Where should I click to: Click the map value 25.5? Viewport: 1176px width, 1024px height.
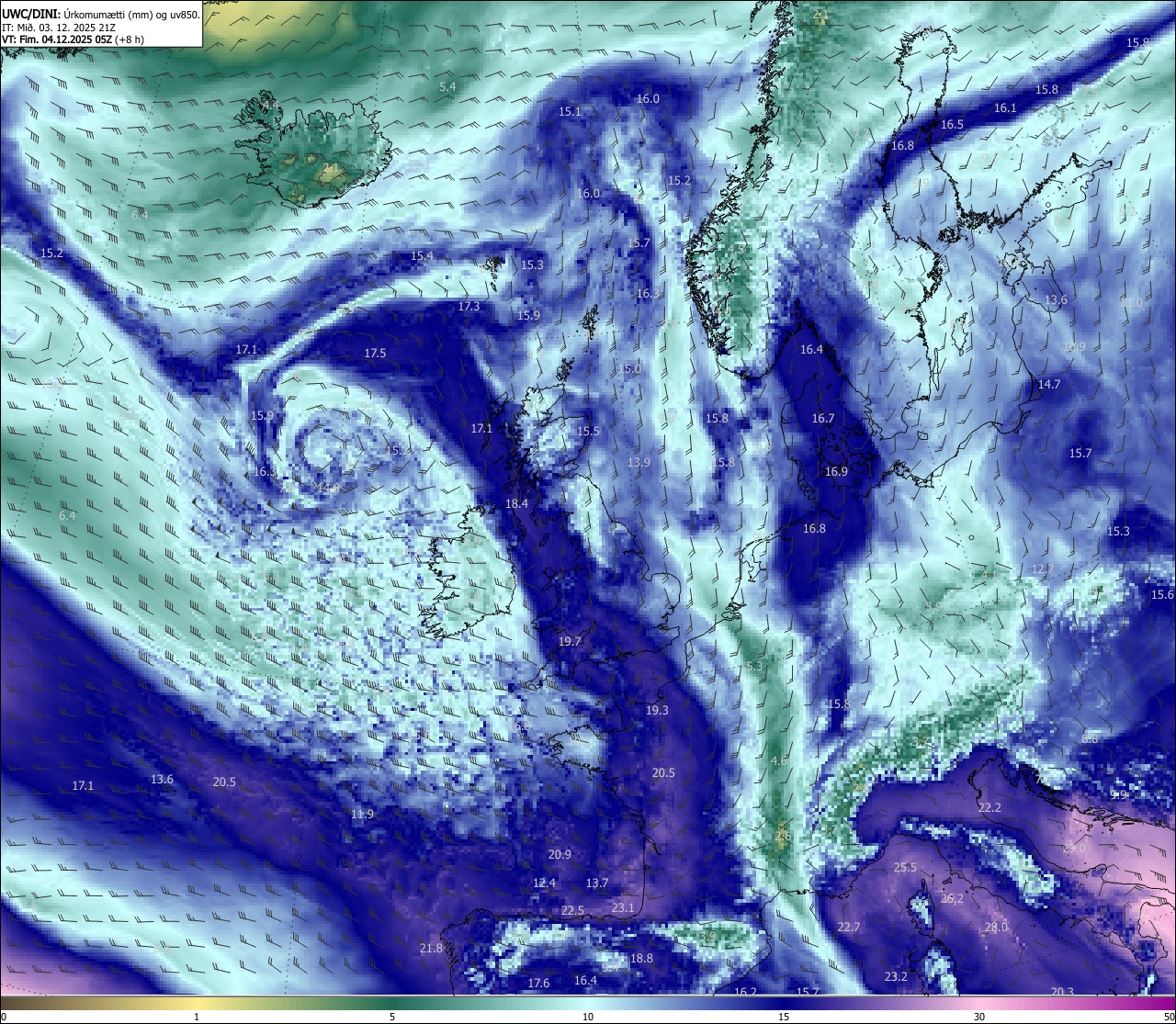(905, 867)
